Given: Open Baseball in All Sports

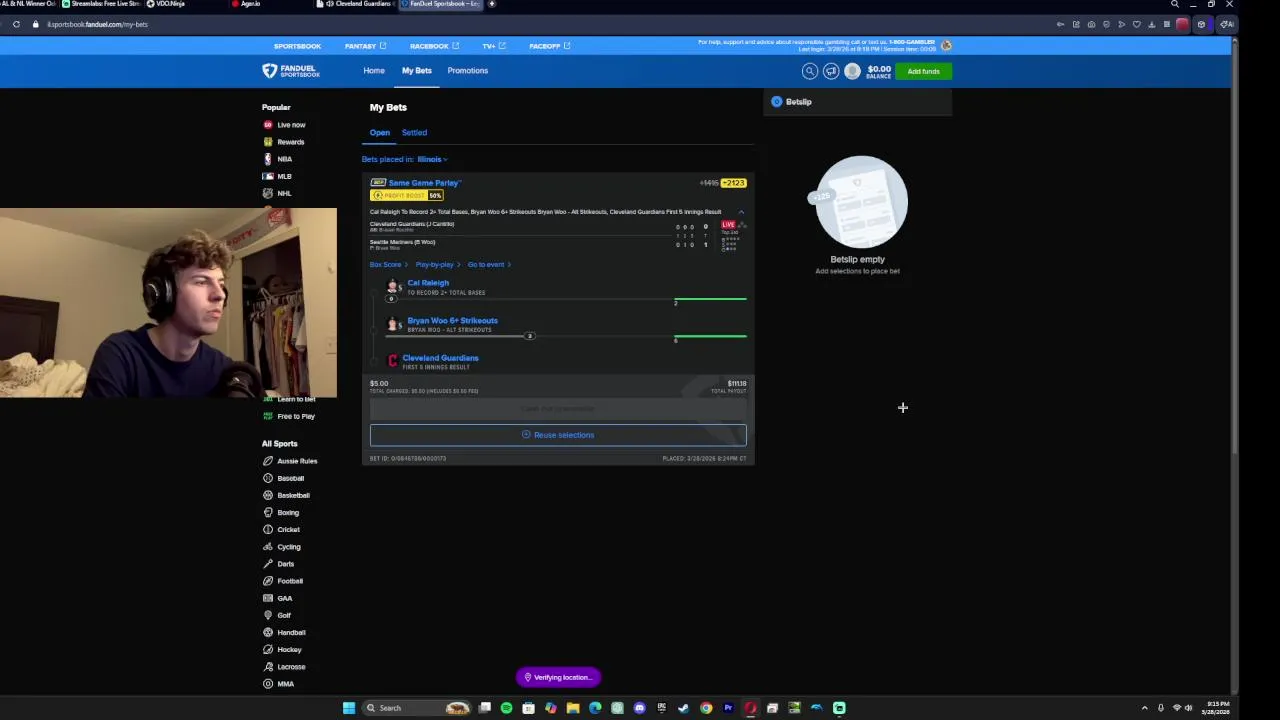Looking at the screenshot, I should [x=284, y=478].
